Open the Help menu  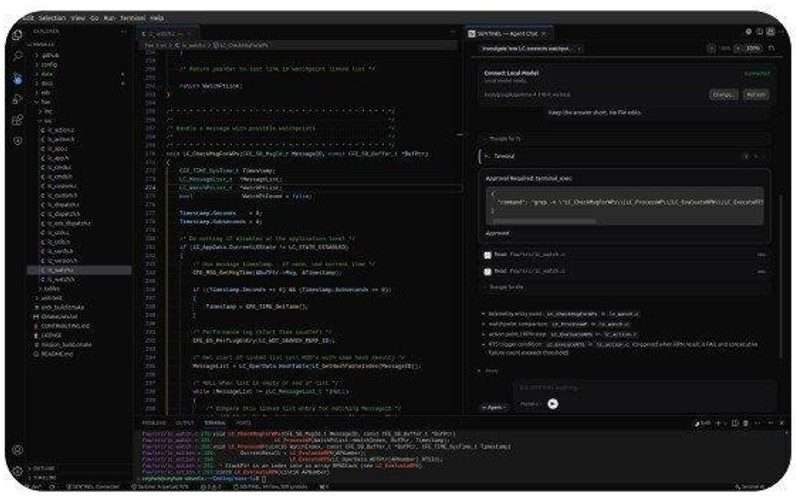click(157, 18)
